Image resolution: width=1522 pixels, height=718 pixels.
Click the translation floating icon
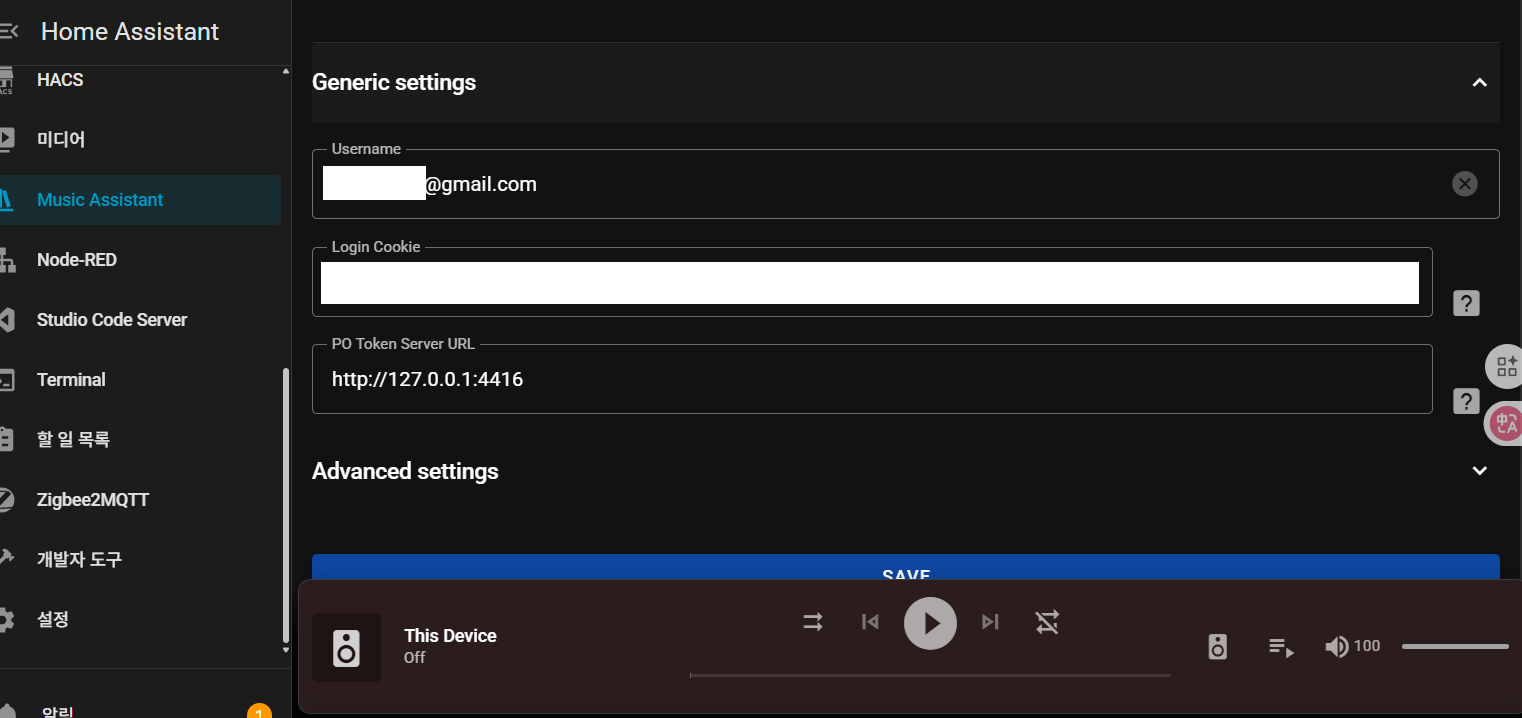(x=1504, y=422)
